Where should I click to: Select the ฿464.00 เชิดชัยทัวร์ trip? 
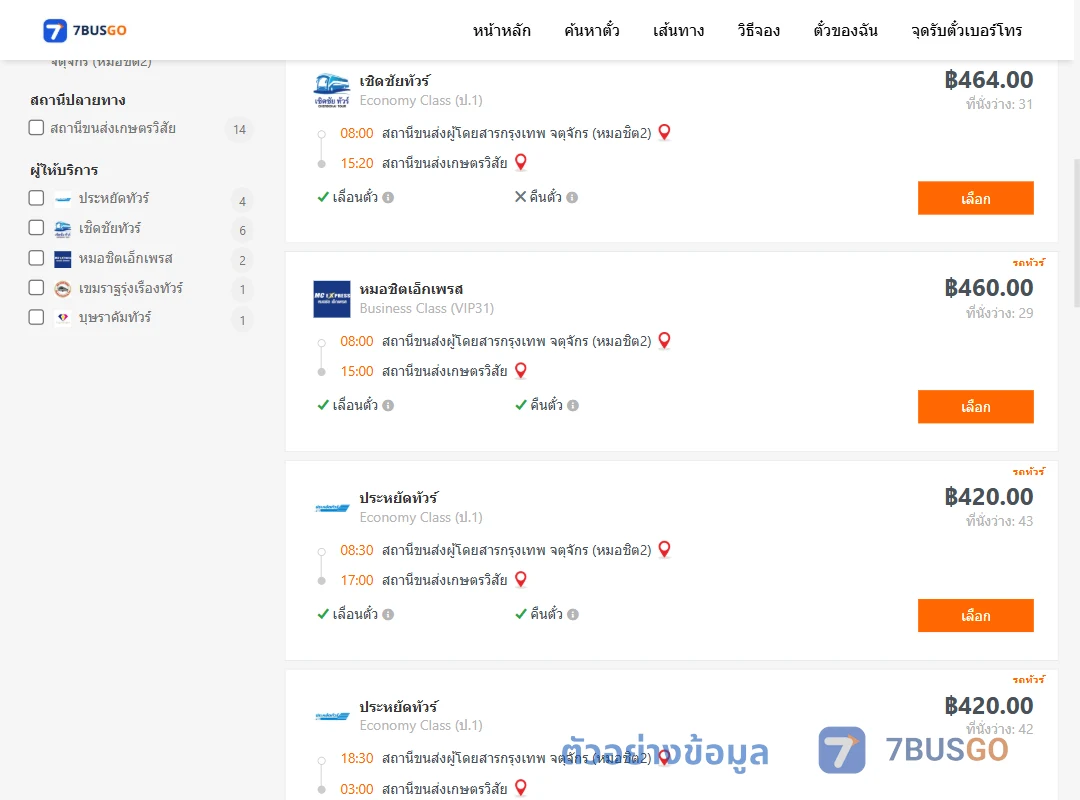[x=975, y=198]
